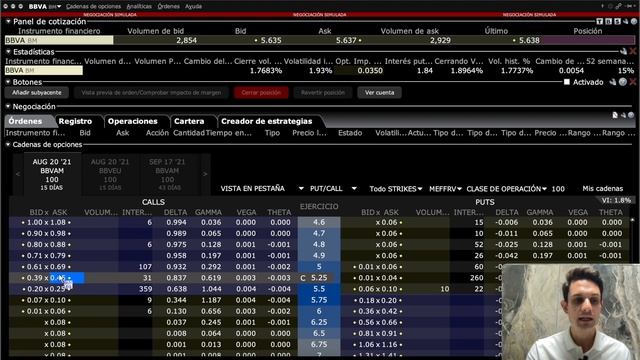This screenshot has width=640, height=360.
Task: Click the option chain vertical scrollbar arrow
Action: click(633, 220)
